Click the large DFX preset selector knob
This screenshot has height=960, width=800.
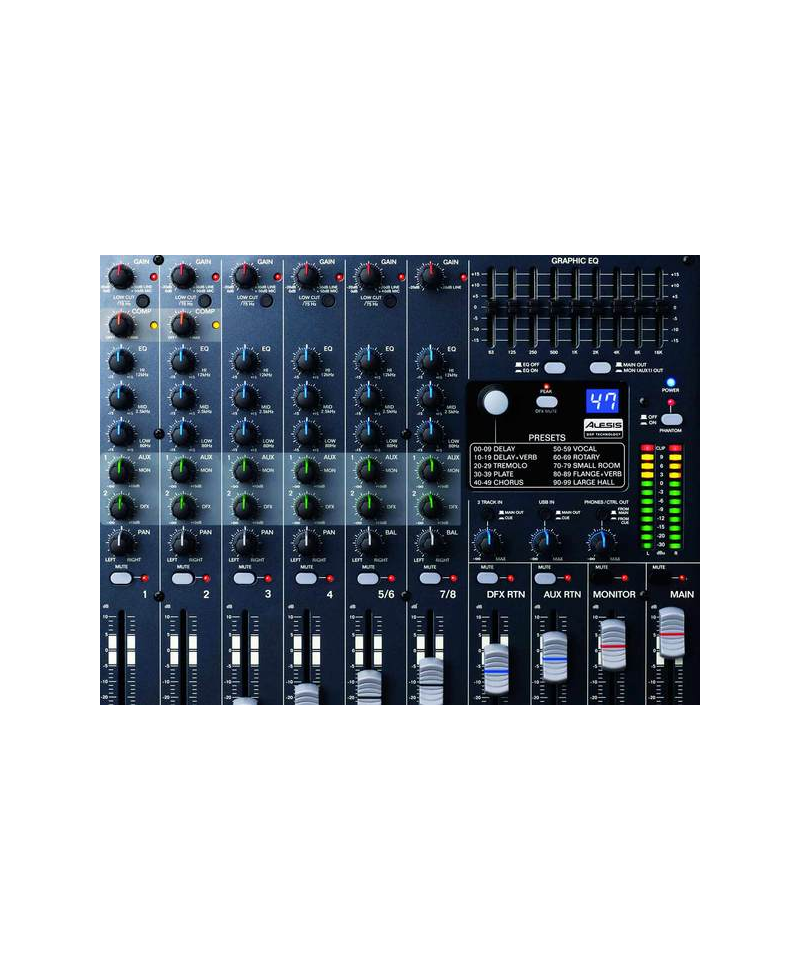click(x=495, y=402)
